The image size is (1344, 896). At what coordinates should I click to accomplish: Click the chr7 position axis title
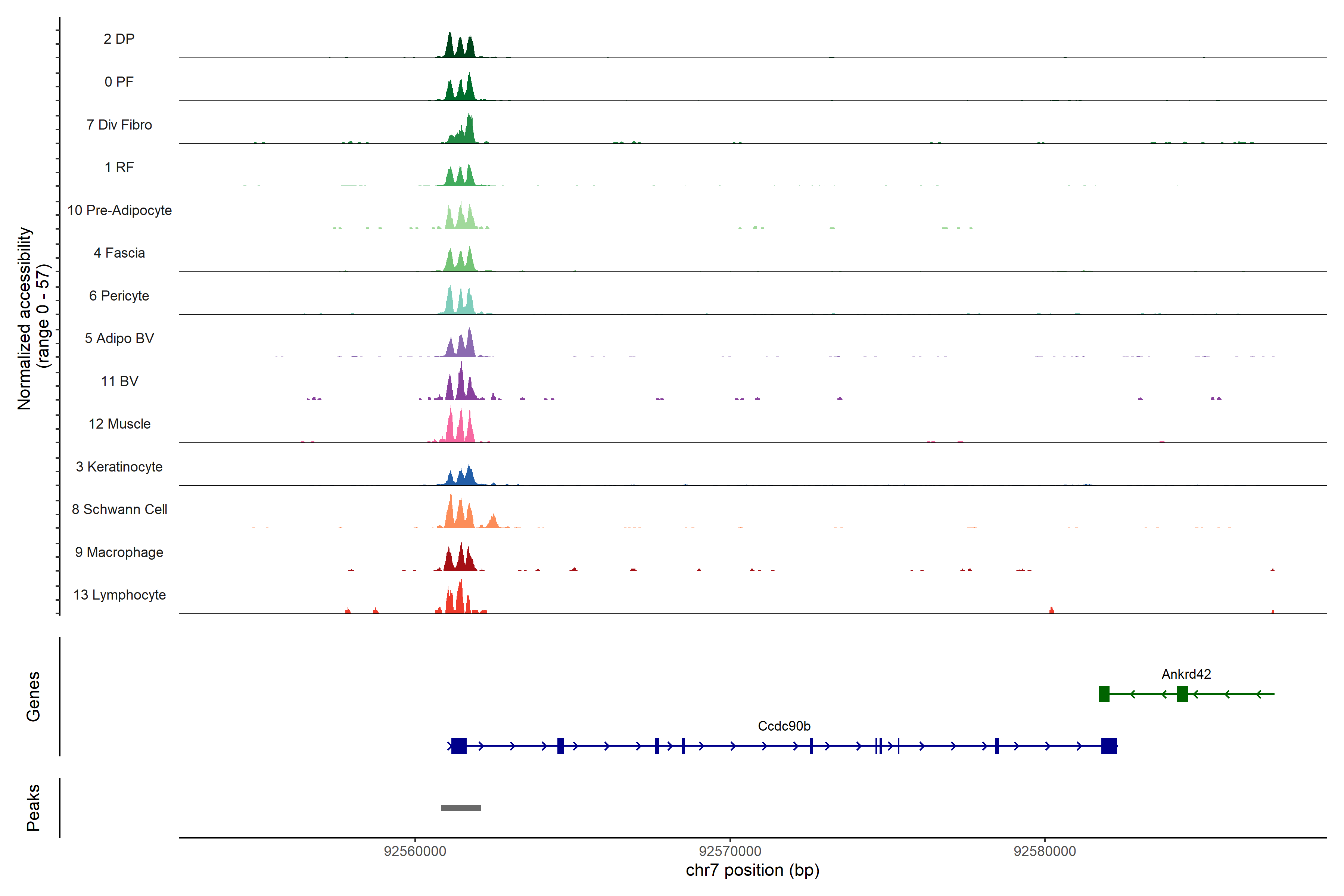tap(752, 870)
